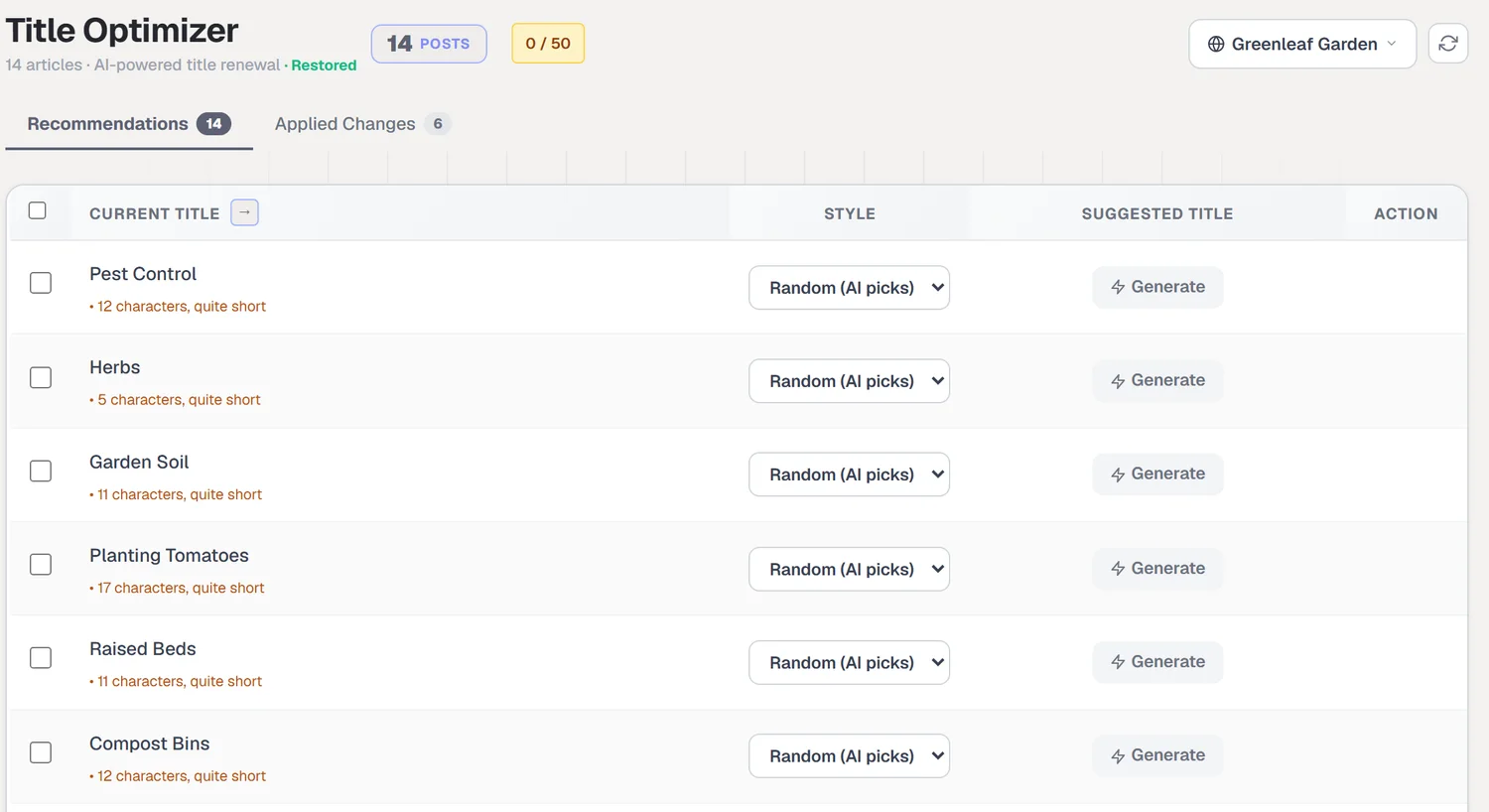
Task: Click the Compost Bins title text
Action: point(150,744)
